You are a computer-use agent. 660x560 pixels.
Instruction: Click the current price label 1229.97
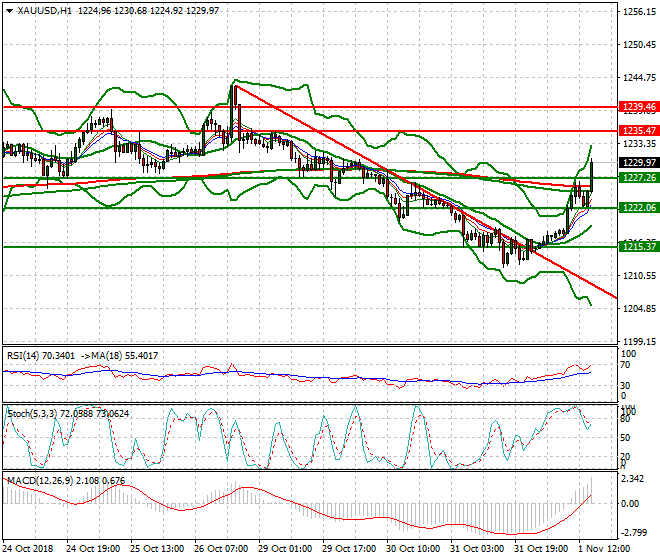[639, 163]
